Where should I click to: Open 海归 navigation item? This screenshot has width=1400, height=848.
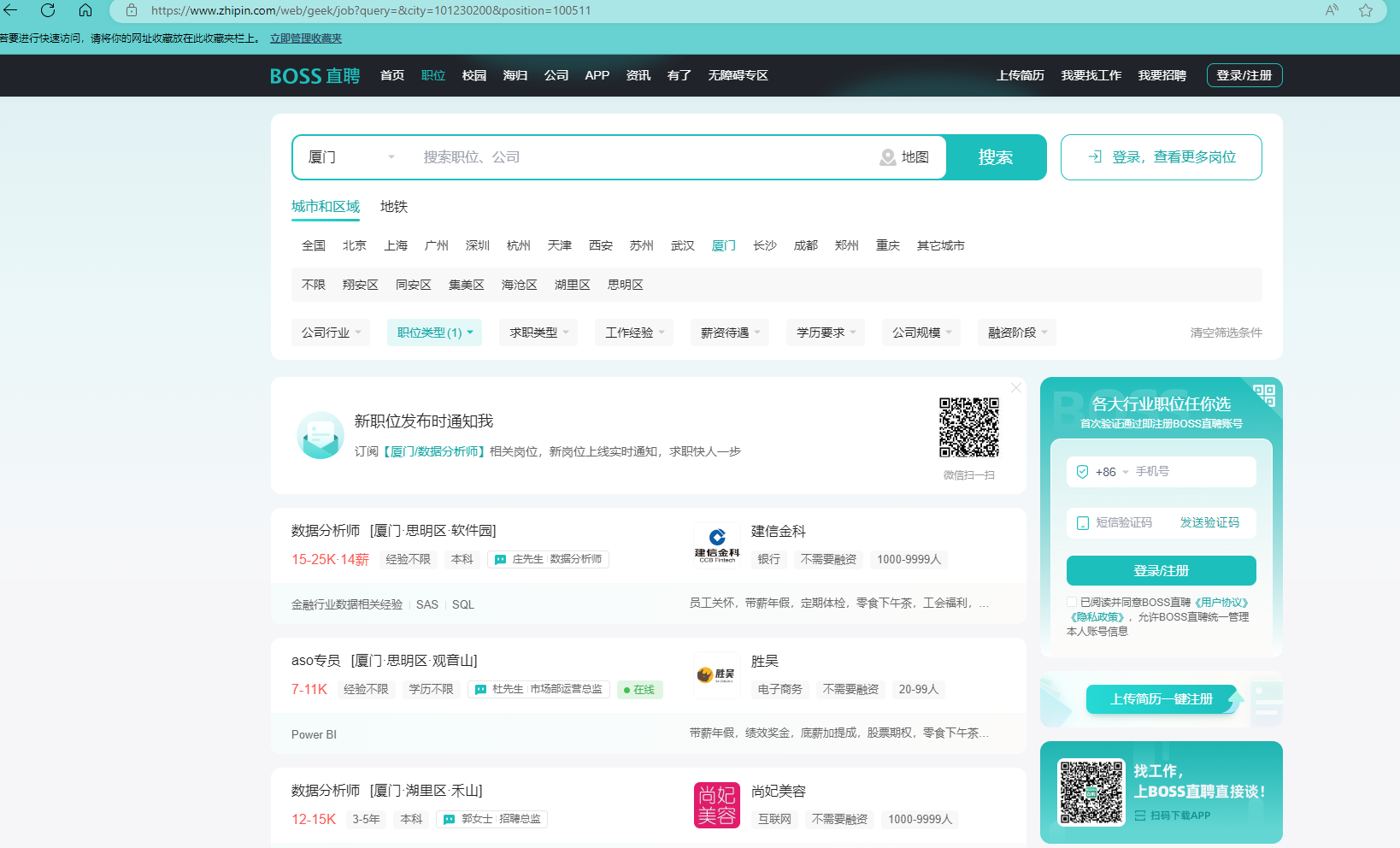coord(515,75)
